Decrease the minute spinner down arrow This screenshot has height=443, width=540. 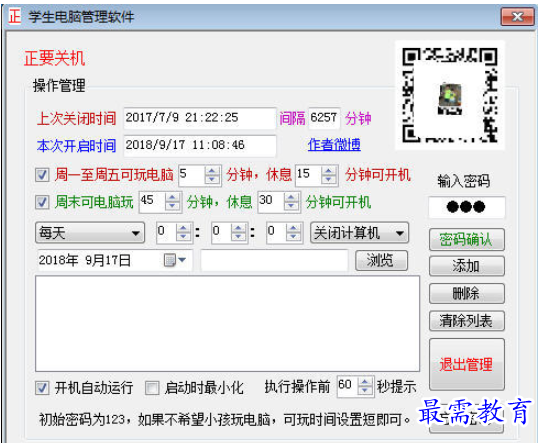238,237
